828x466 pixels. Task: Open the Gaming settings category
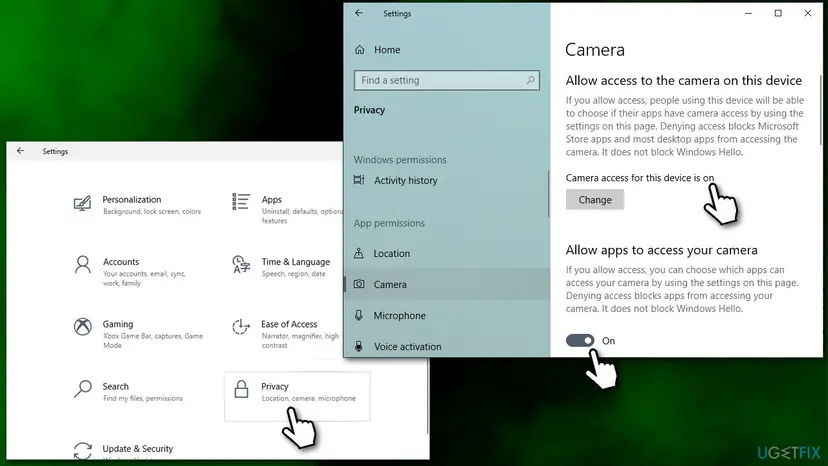(x=138, y=333)
